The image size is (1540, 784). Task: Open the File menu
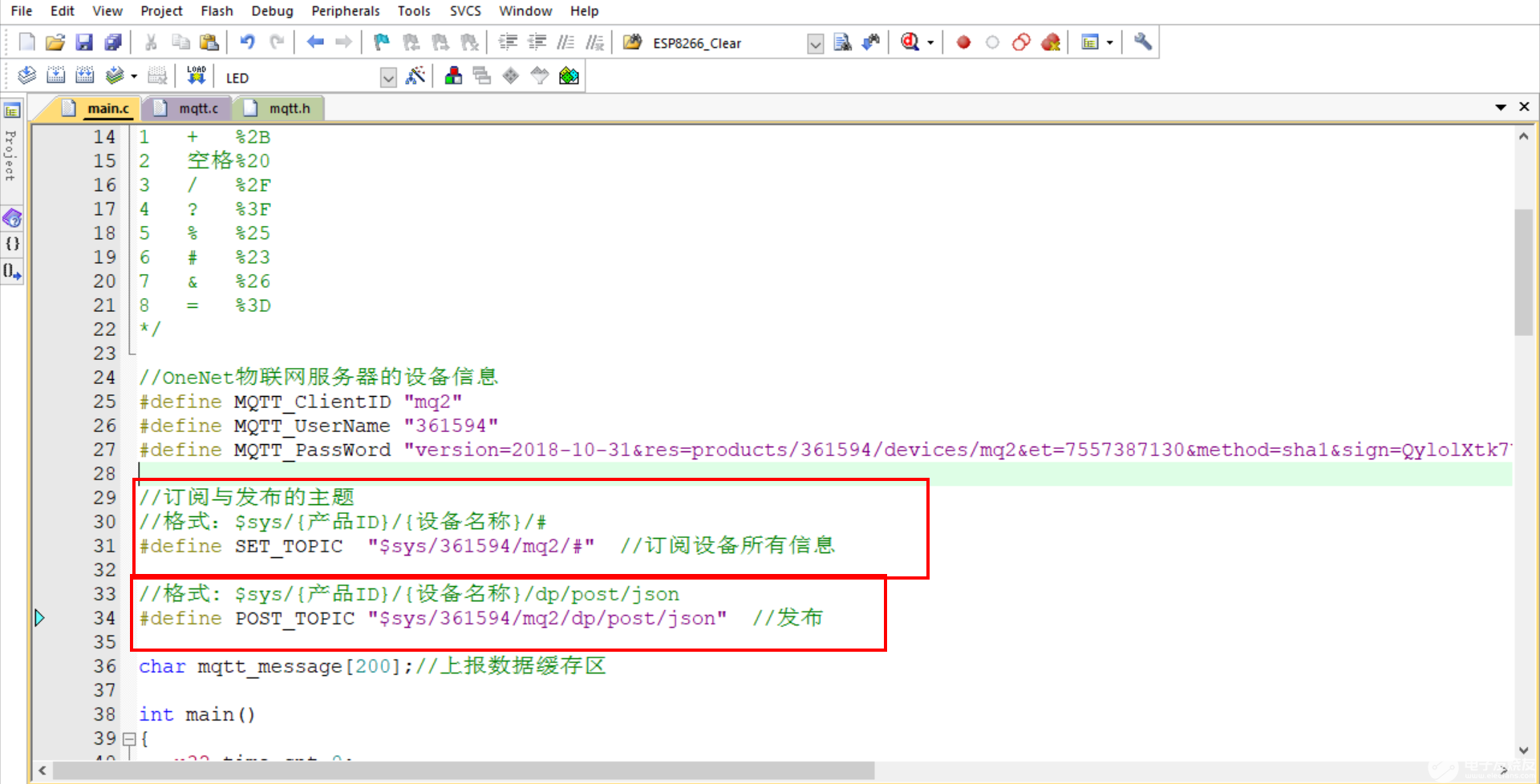pos(22,11)
